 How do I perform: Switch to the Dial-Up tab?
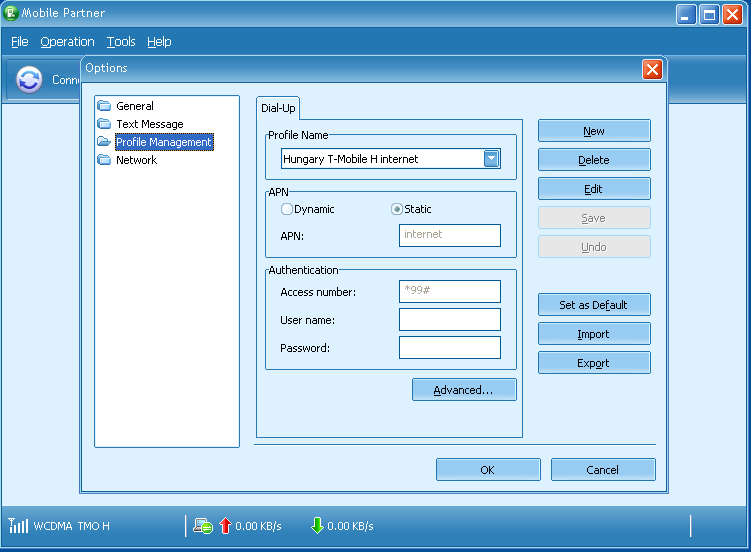278,108
